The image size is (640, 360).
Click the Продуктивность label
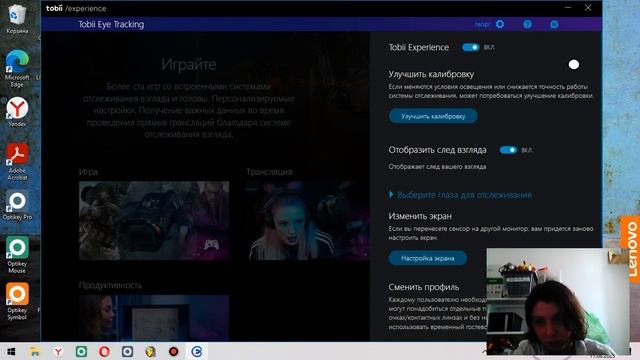click(x=110, y=285)
